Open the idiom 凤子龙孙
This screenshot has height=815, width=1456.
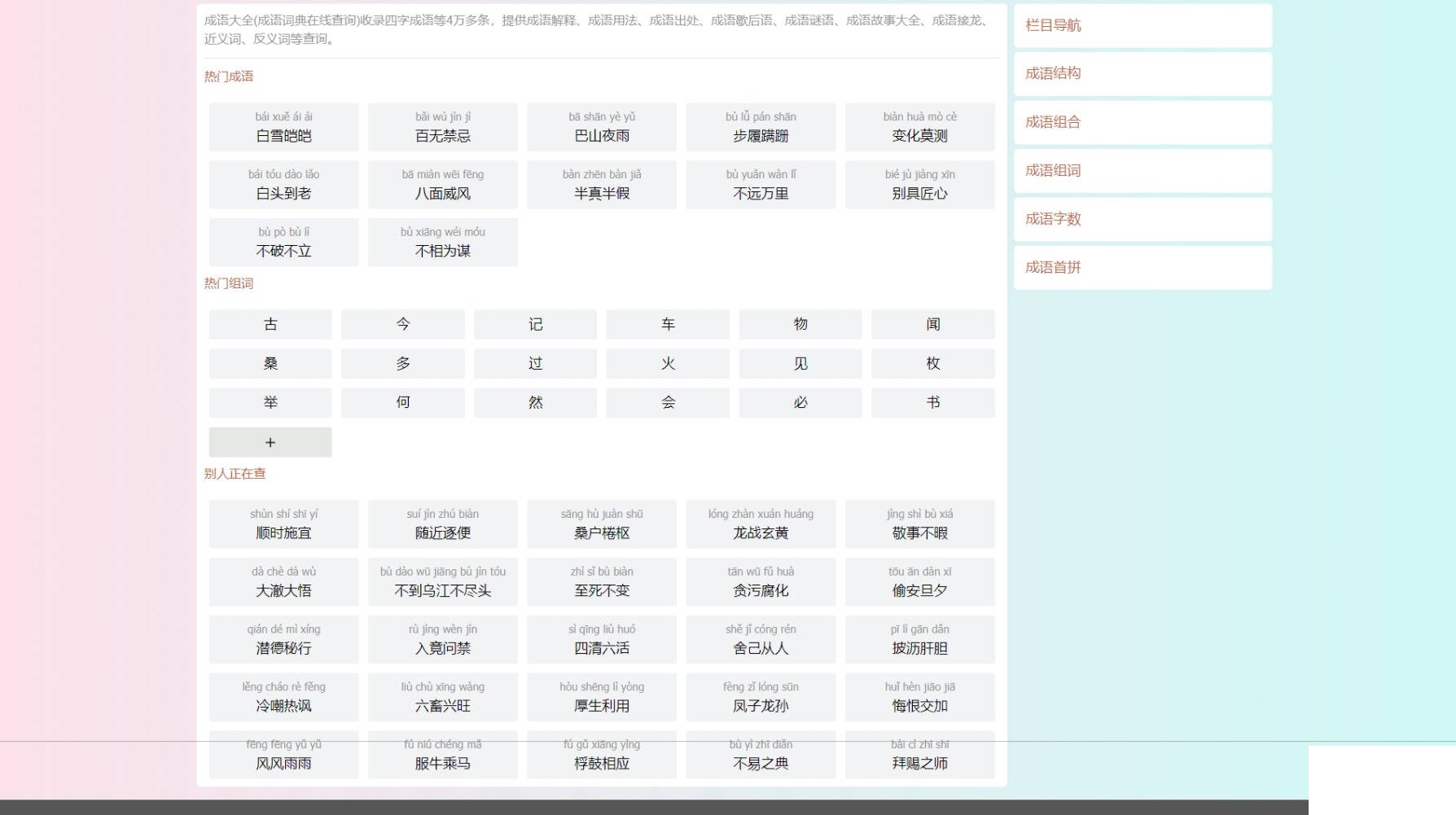point(761,698)
